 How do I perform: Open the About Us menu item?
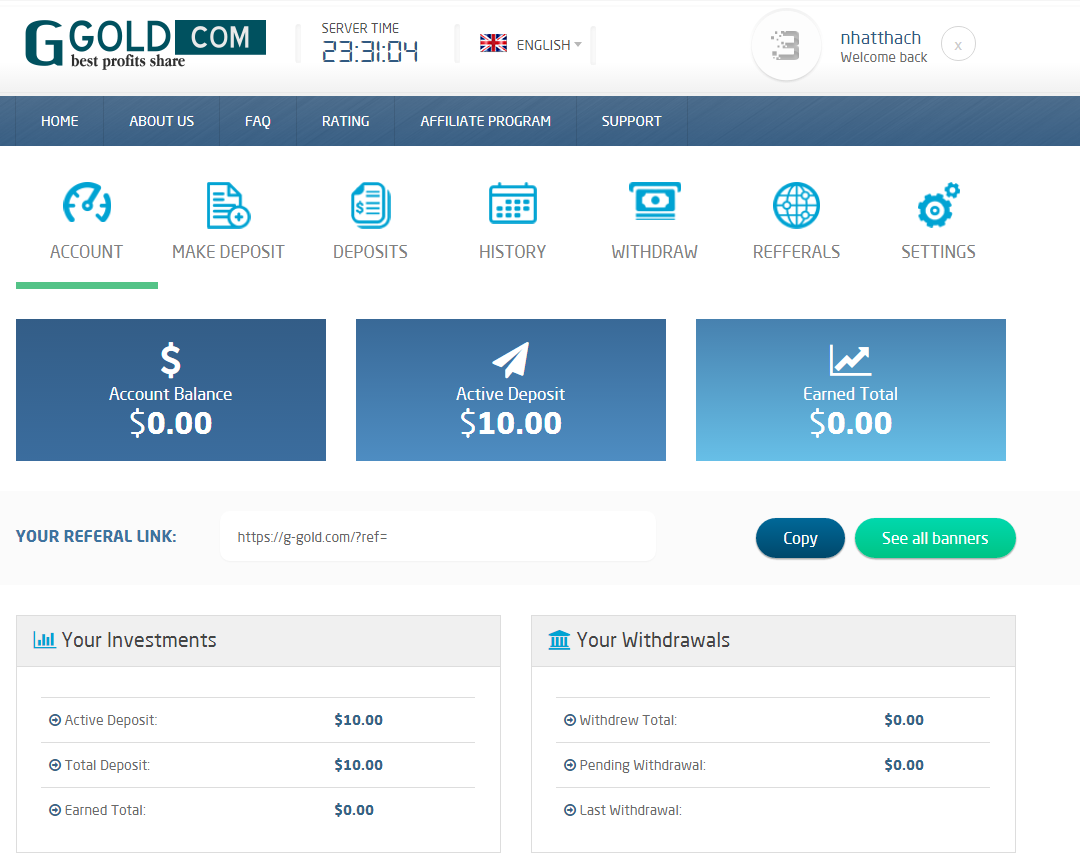point(162,121)
